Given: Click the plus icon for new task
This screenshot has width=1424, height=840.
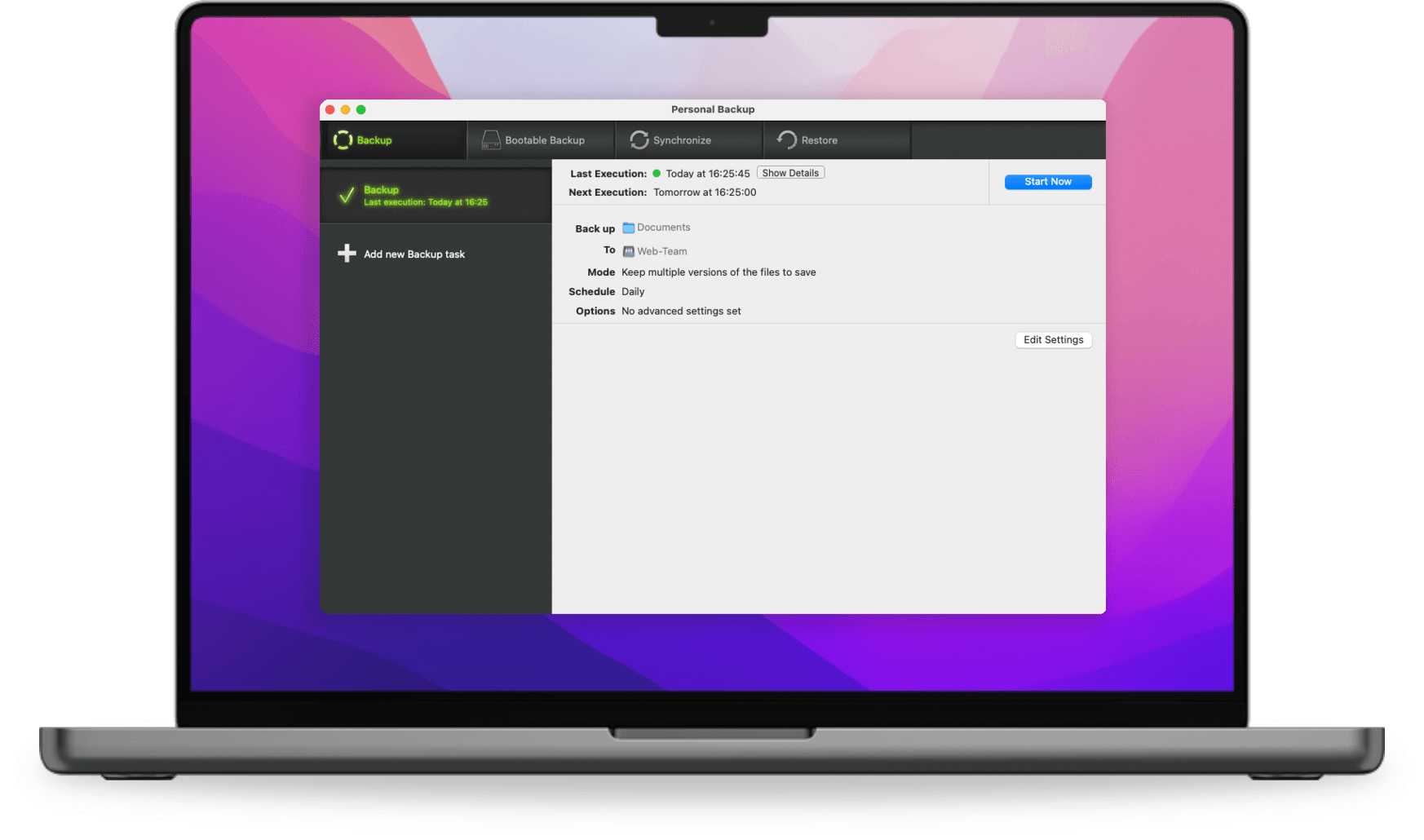Looking at the screenshot, I should coord(347,254).
